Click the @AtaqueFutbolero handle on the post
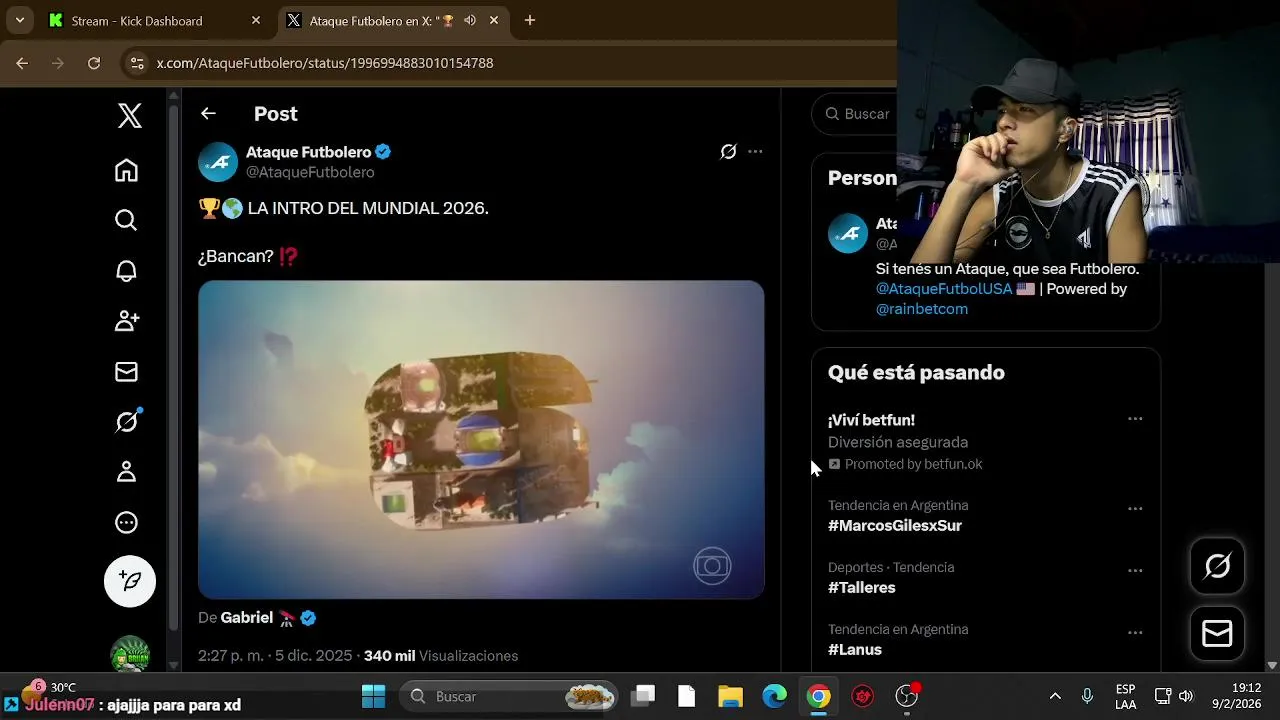Screen dimensions: 1280x720 click(310, 172)
